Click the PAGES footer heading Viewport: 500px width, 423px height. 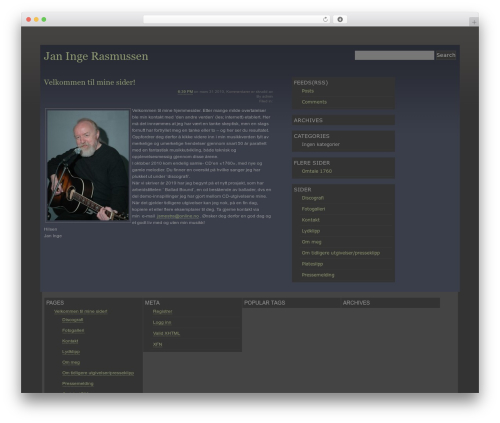pyautogui.click(x=55, y=303)
